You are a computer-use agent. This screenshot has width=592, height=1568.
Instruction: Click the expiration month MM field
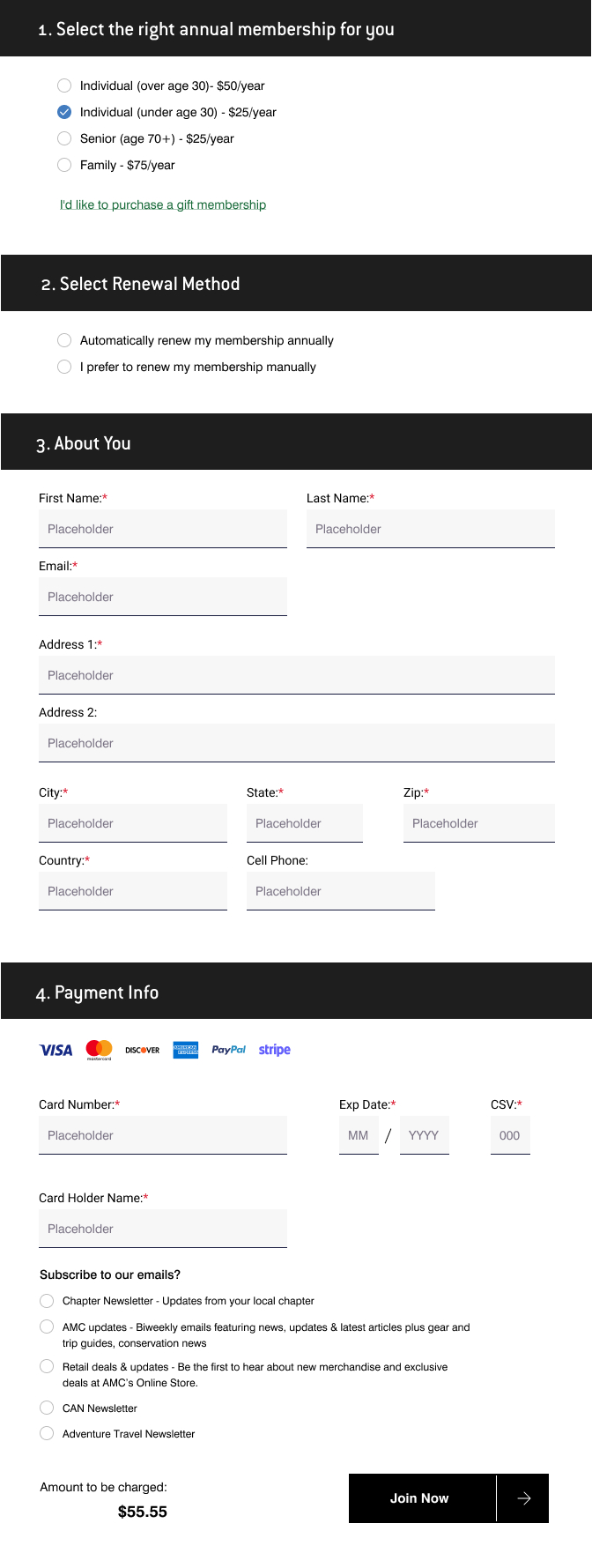click(359, 1135)
